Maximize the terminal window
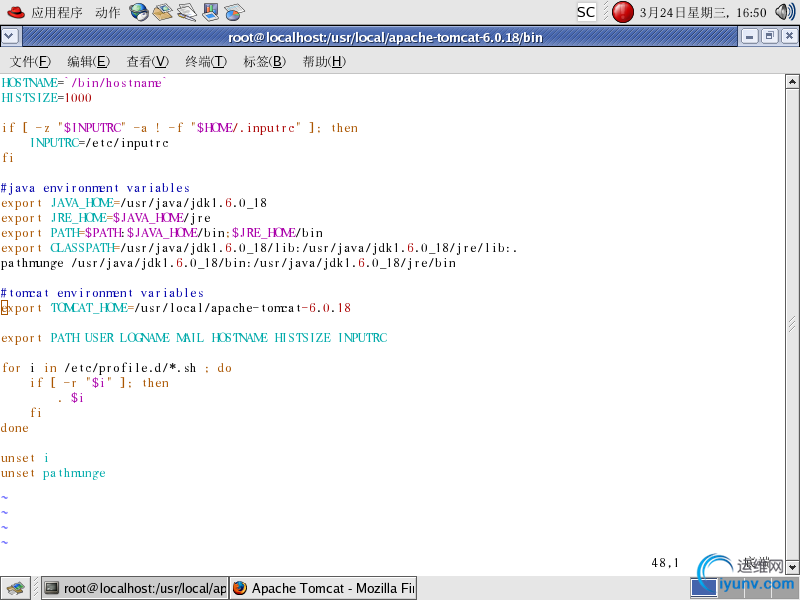The height and width of the screenshot is (600, 800). 769,36
